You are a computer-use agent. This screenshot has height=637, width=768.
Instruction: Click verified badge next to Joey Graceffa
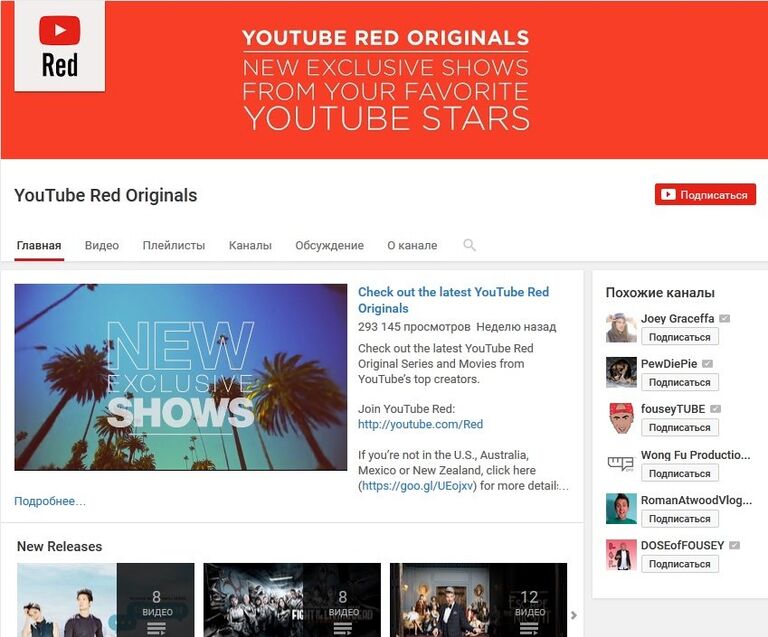724,318
